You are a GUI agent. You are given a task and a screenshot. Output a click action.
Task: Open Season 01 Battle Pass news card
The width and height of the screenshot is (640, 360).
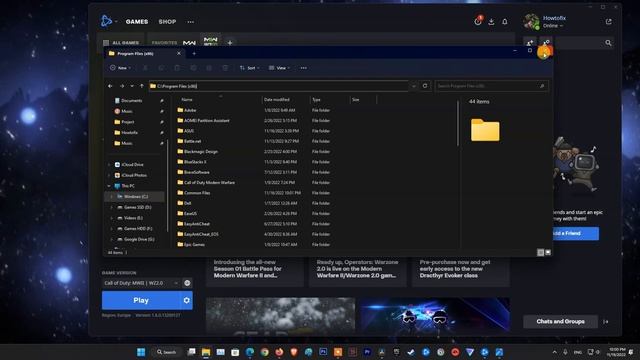pos(254,272)
